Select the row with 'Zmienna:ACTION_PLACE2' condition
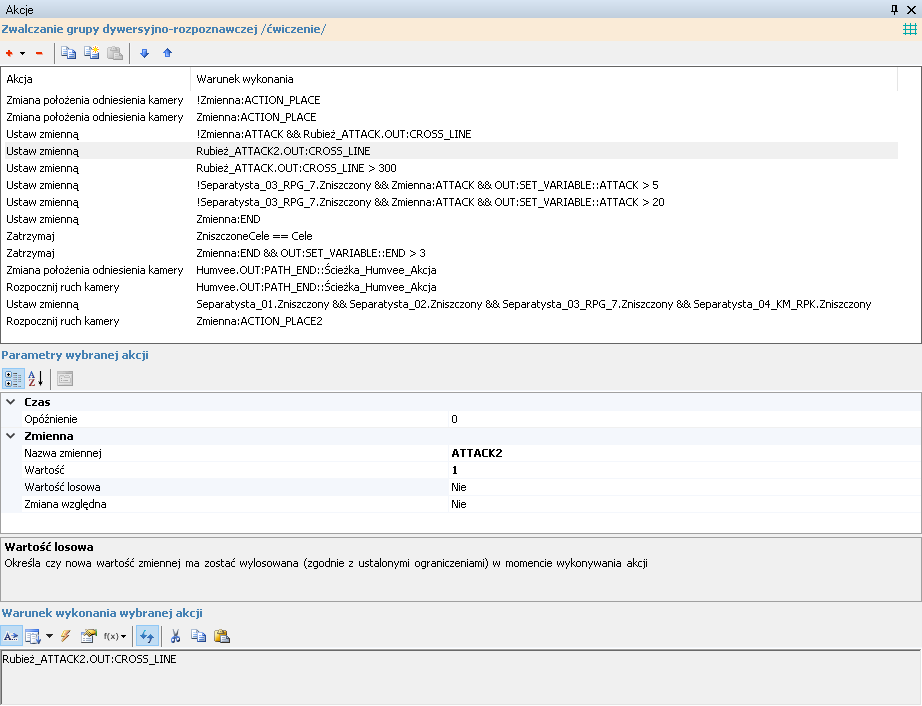Screen dimensions: 922x706 [451, 322]
